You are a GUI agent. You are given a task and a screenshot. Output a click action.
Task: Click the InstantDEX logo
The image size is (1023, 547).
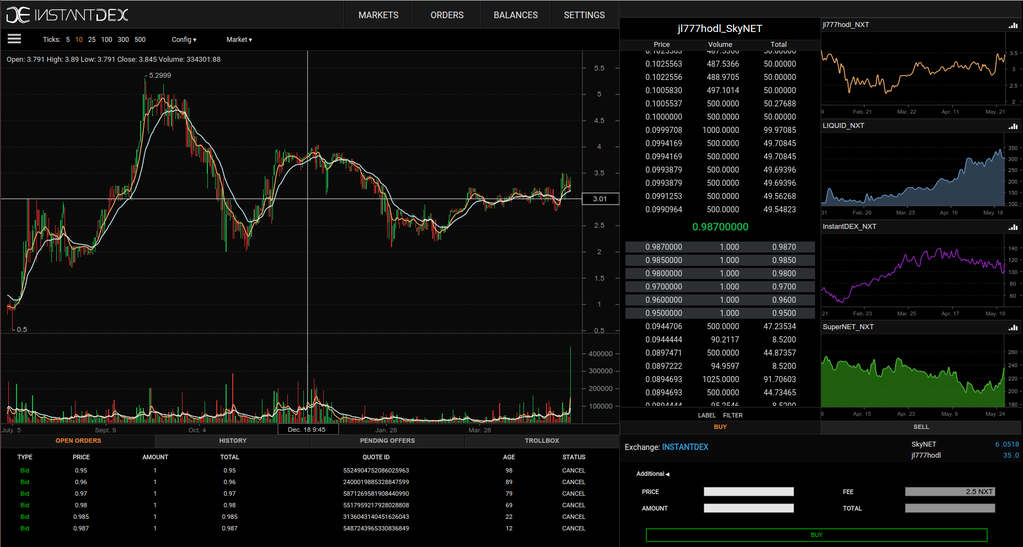(x=68, y=15)
